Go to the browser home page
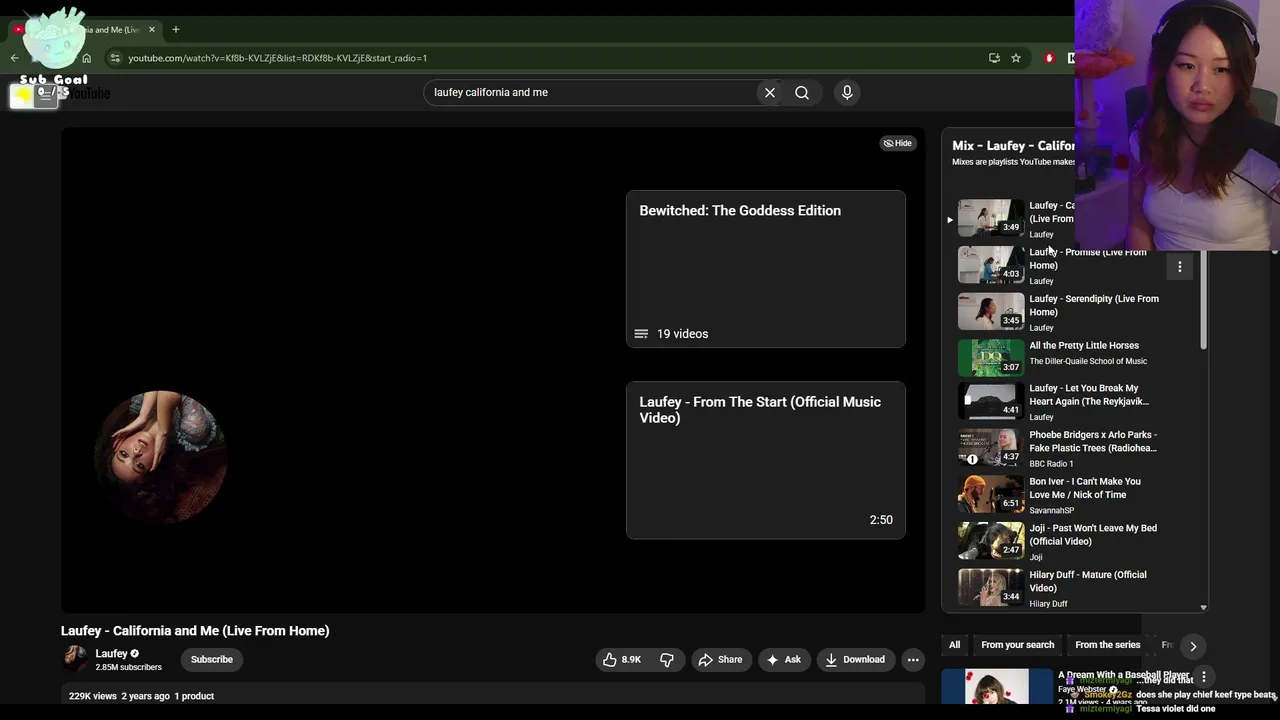 (x=86, y=58)
